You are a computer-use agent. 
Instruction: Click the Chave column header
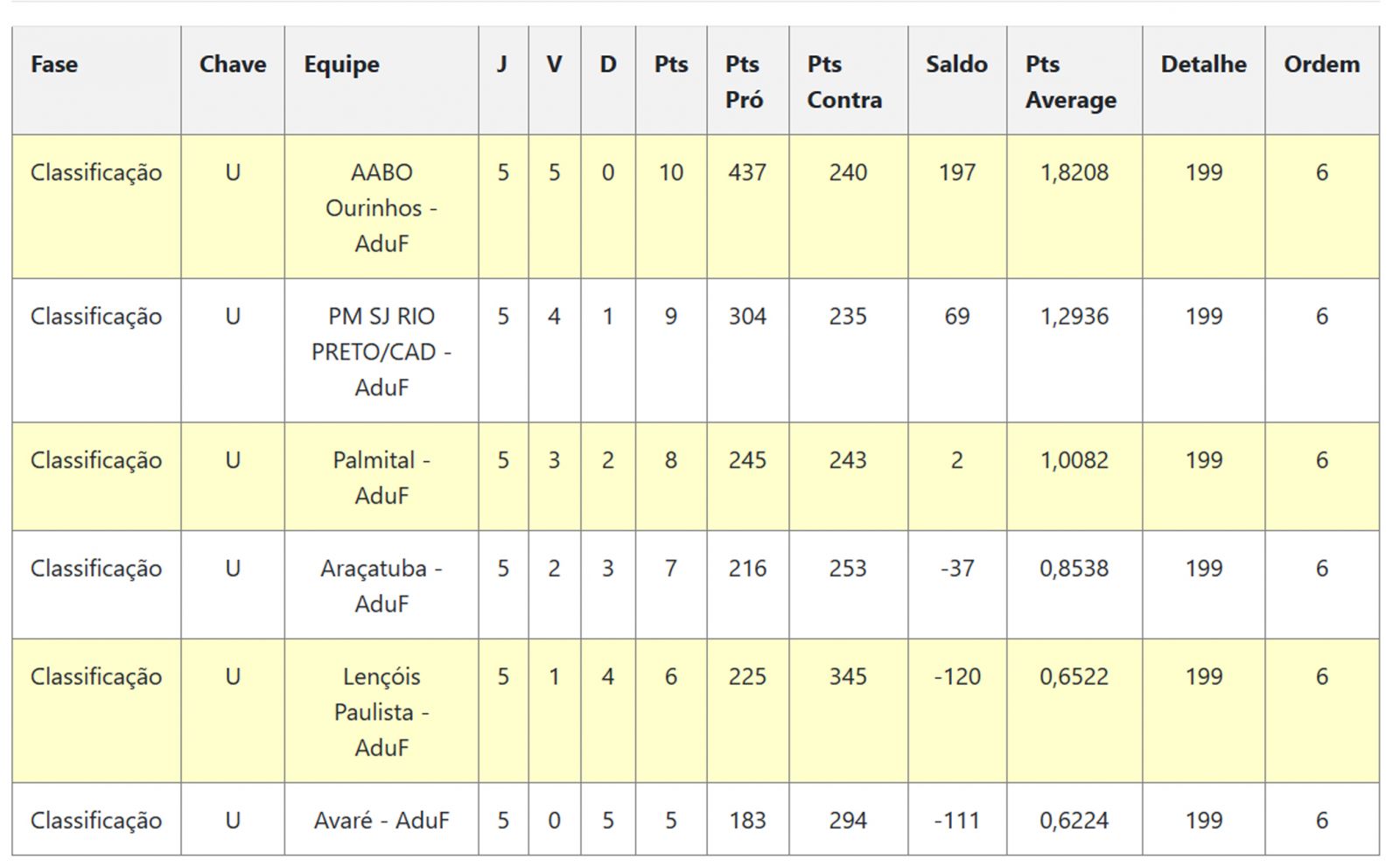pyautogui.click(x=233, y=65)
